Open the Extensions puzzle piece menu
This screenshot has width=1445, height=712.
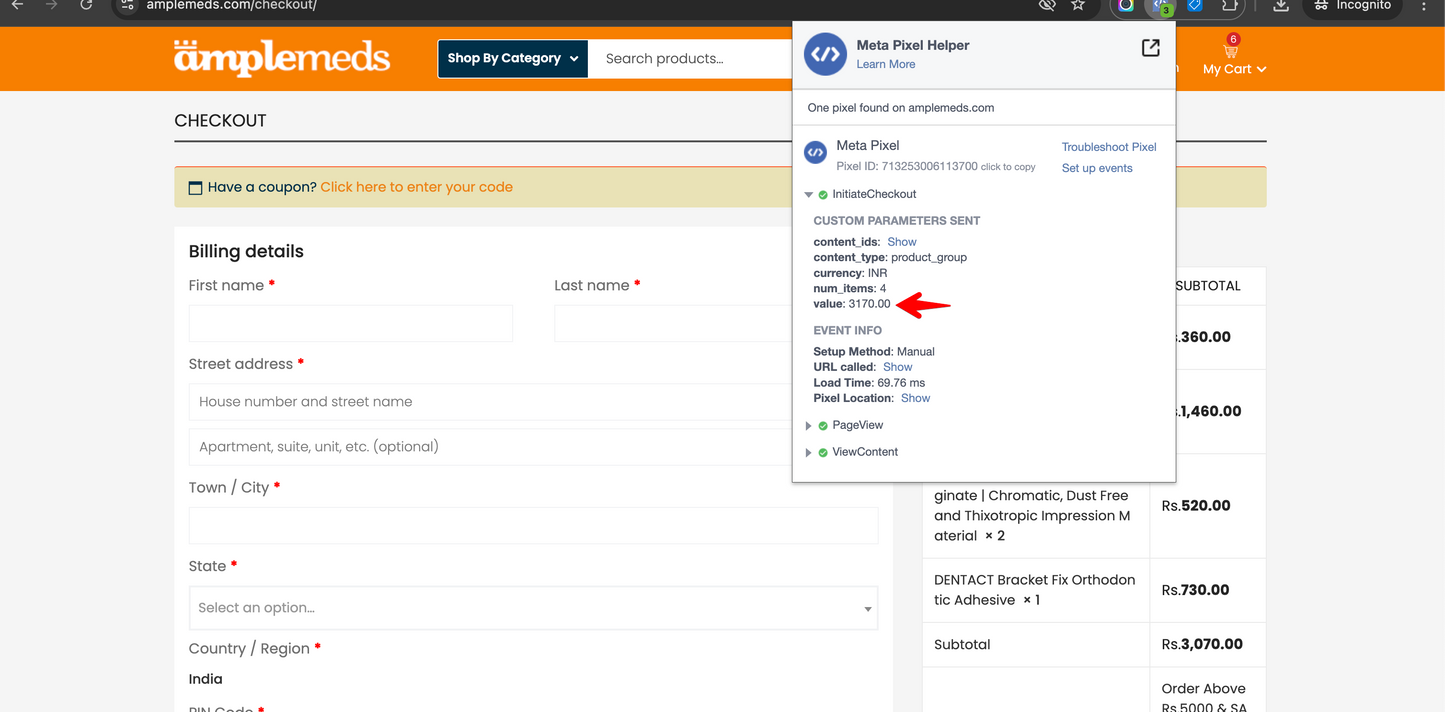(1229, 6)
